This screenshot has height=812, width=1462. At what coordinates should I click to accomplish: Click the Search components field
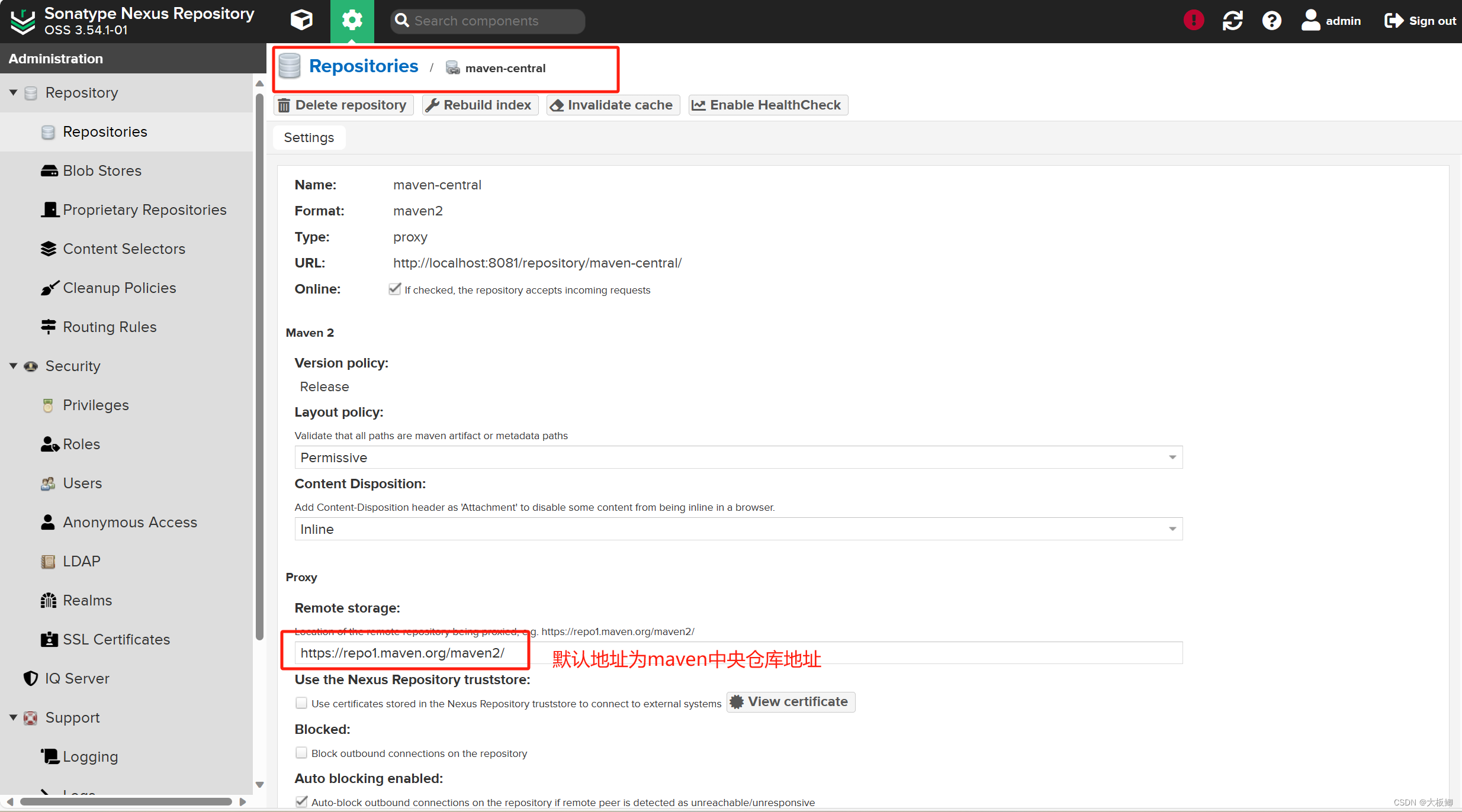point(487,21)
